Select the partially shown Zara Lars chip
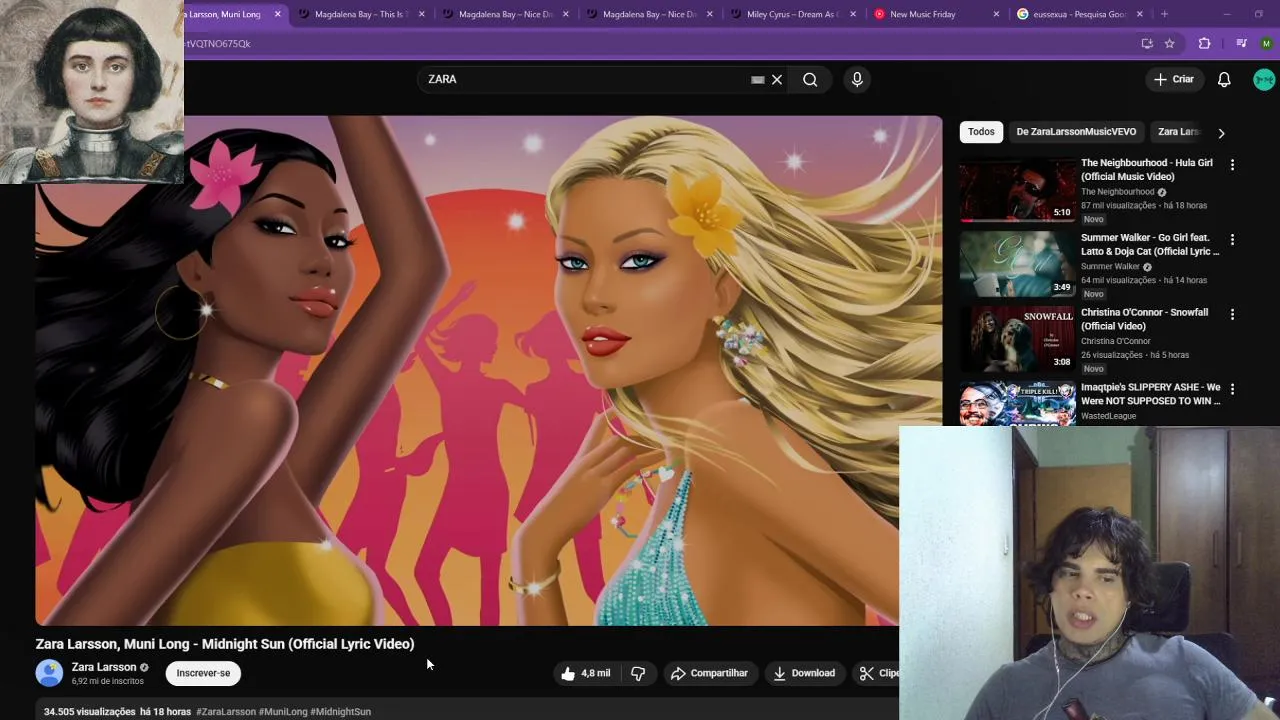Image resolution: width=1280 pixels, height=720 pixels. point(1177,132)
